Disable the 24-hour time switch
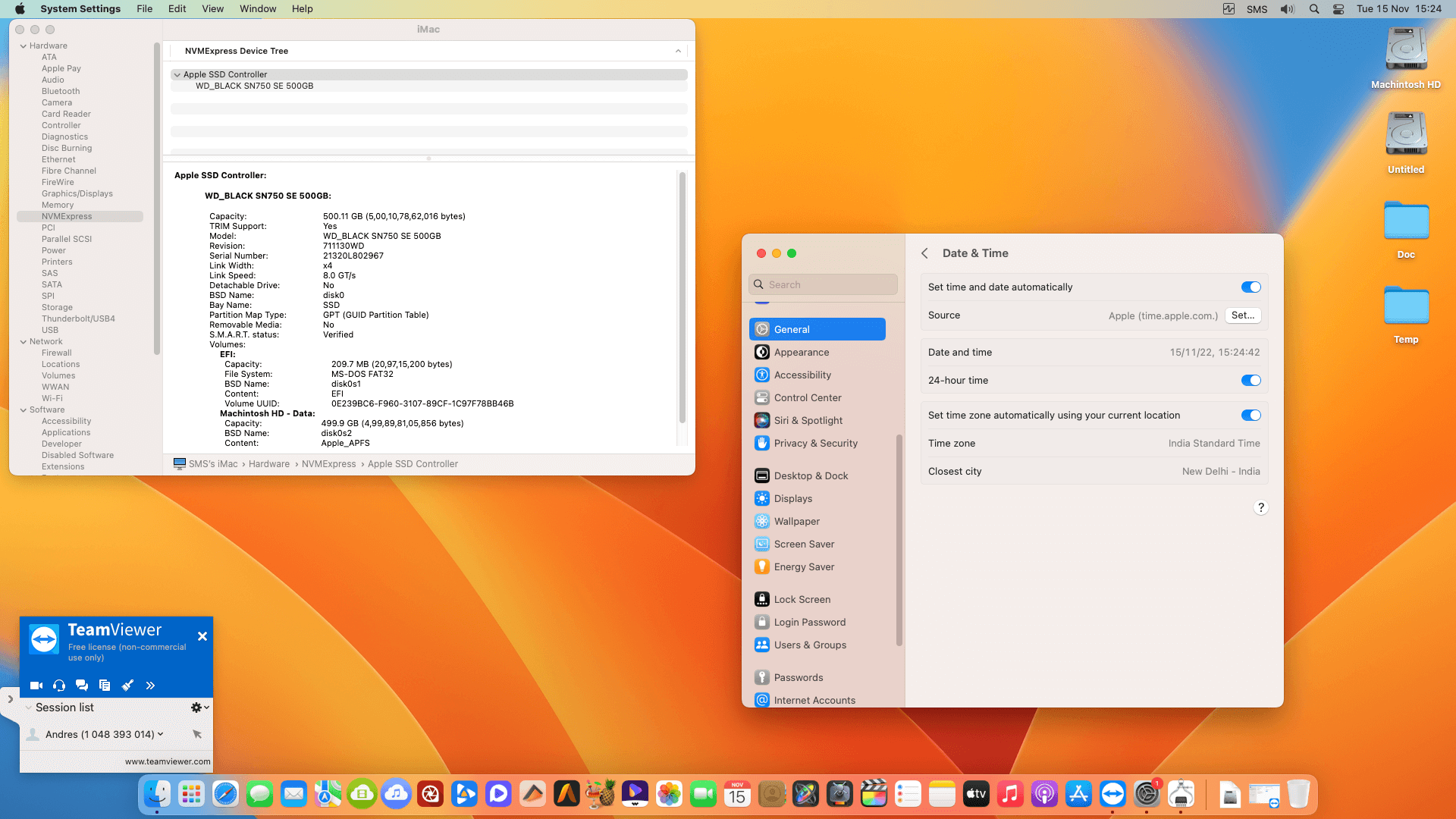1456x819 pixels. pos(1250,380)
